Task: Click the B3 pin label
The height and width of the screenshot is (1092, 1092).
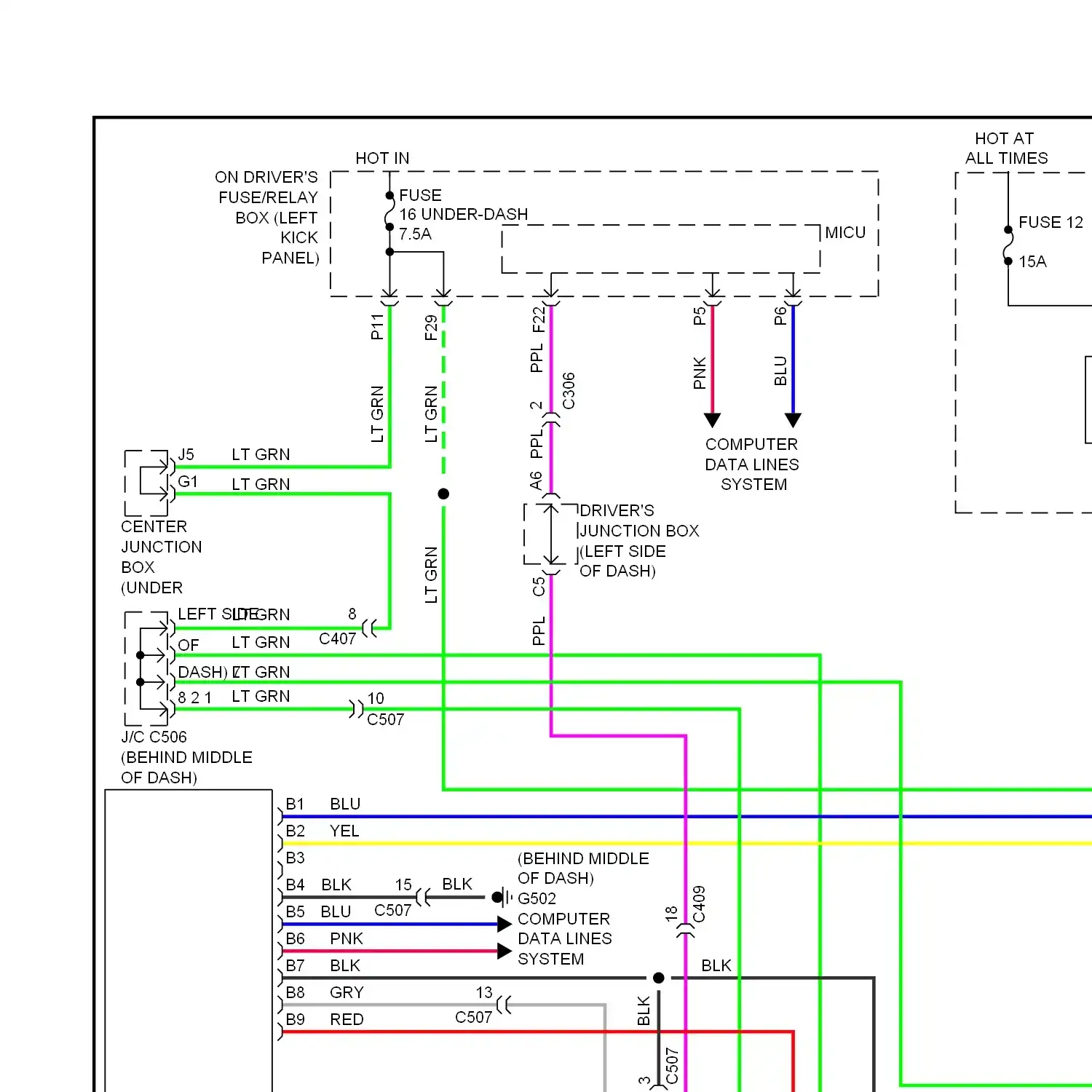Action: click(x=295, y=858)
